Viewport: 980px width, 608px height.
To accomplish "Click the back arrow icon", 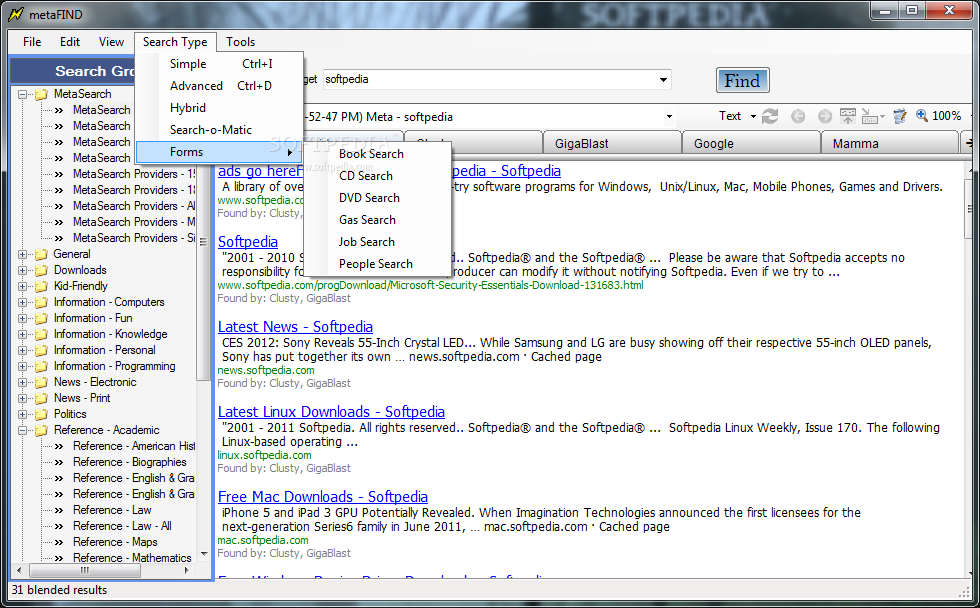I will click(798, 116).
